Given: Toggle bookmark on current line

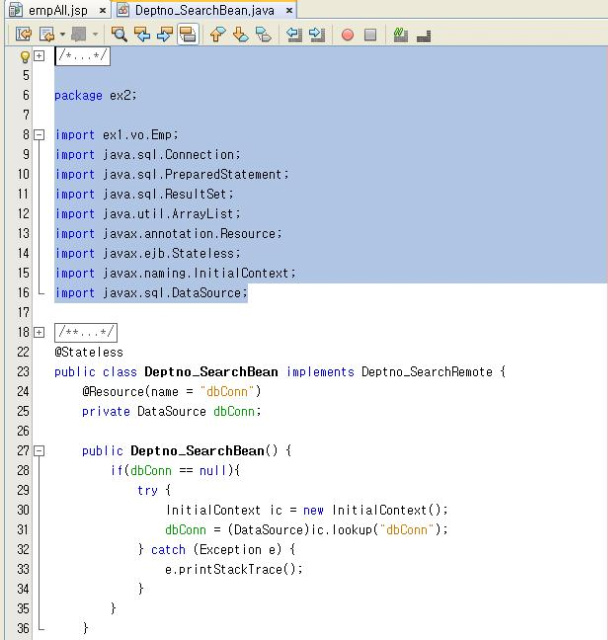Looking at the screenshot, I should coord(263,35).
